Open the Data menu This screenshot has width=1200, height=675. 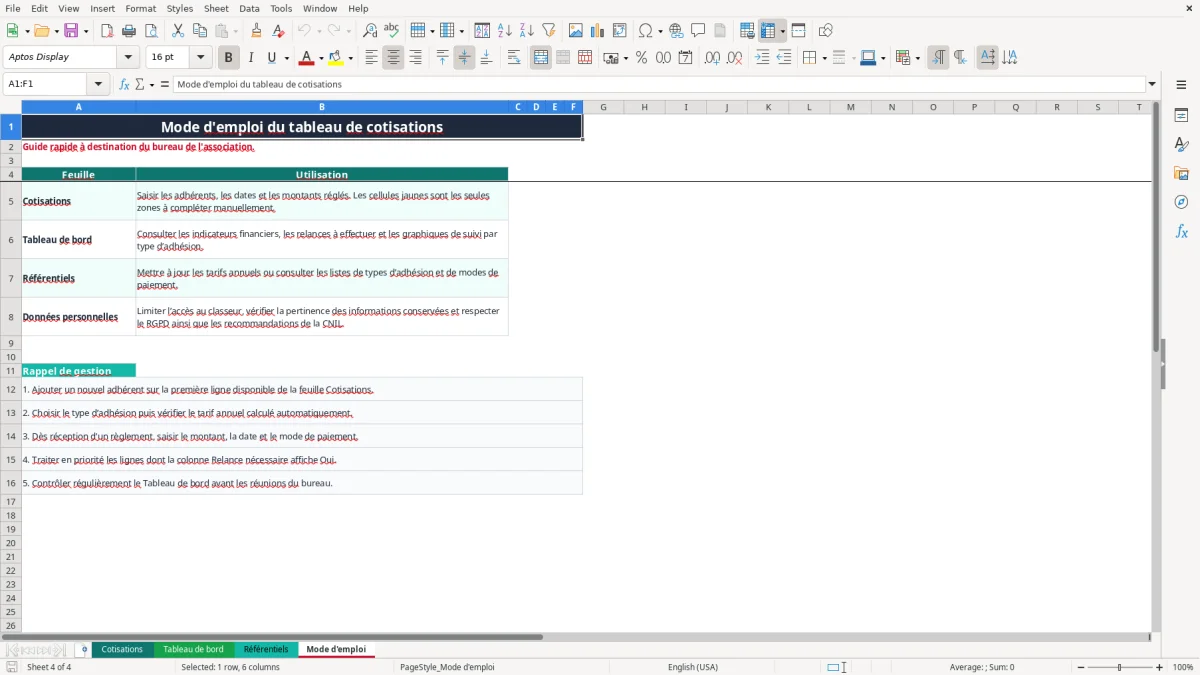pyautogui.click(x=250, y=8)
